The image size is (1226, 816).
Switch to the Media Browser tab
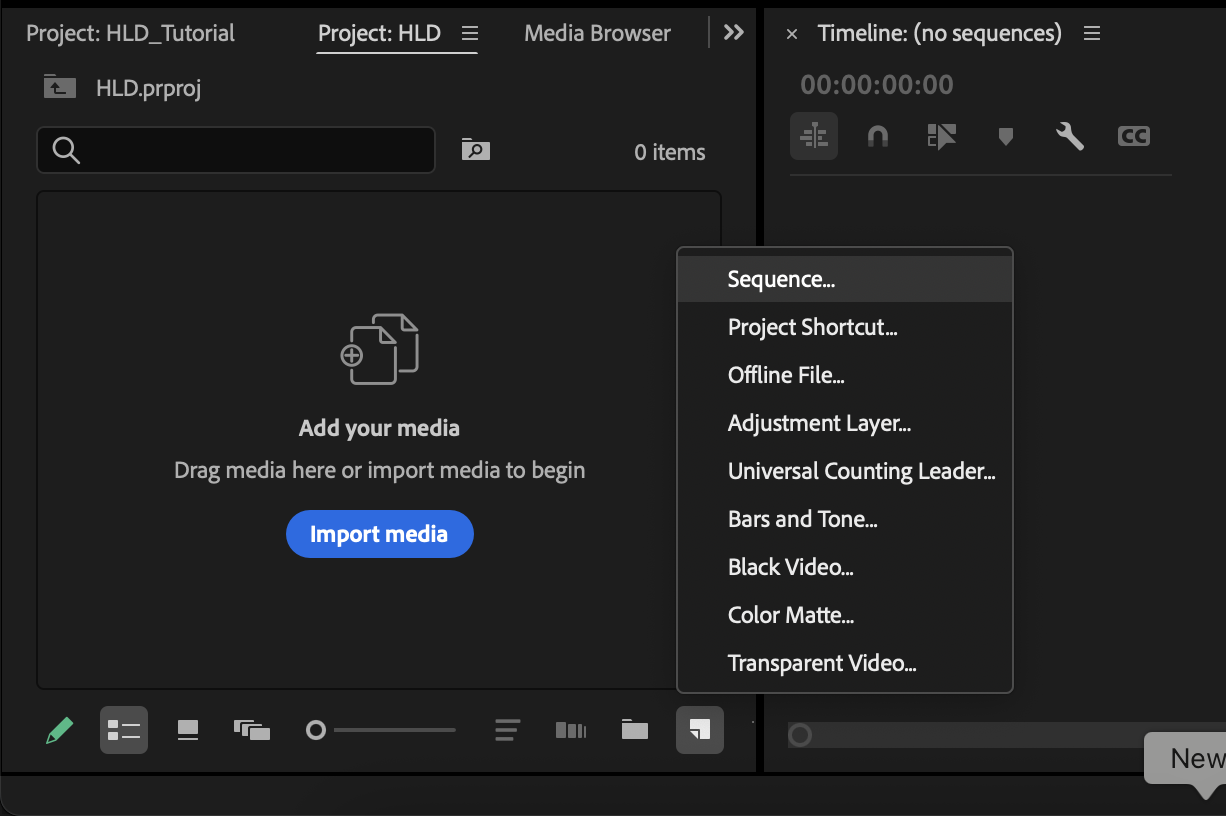597,33
